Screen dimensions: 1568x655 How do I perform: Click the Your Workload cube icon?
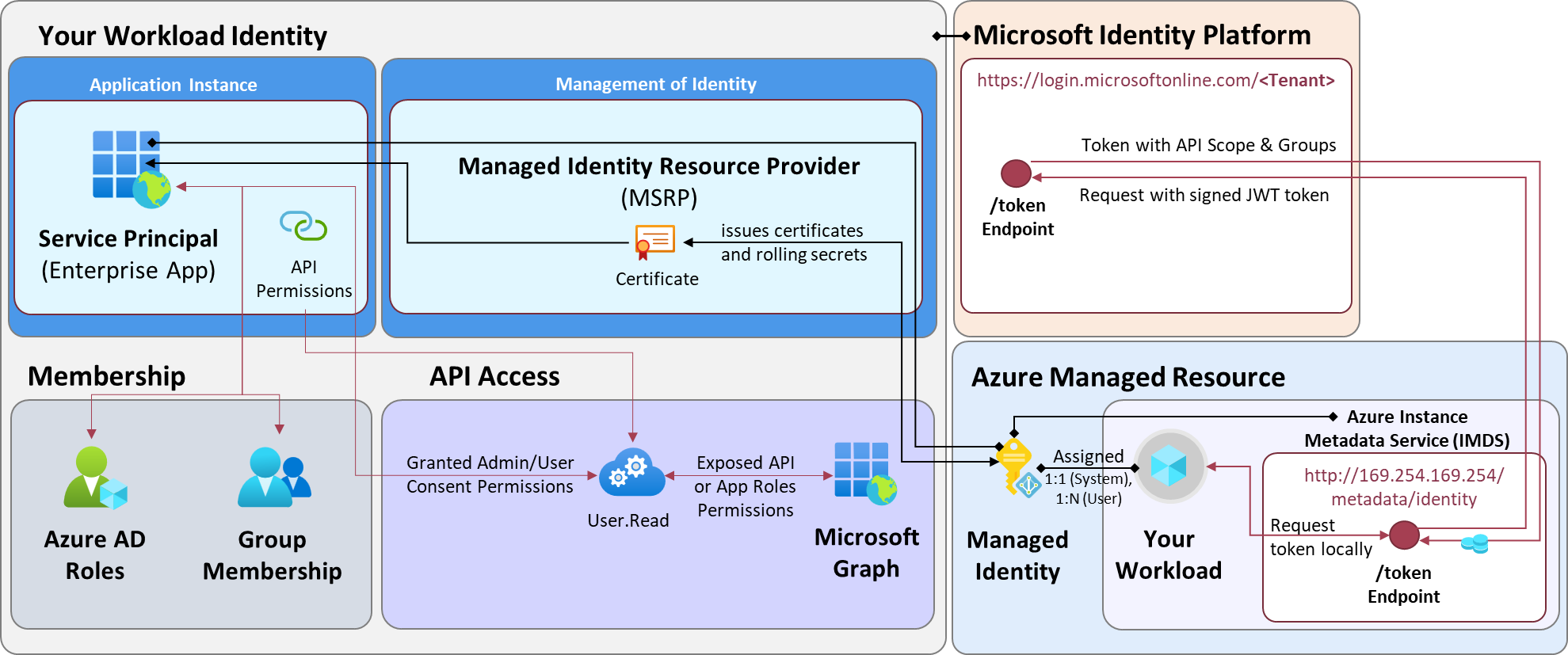[1170, 466]
